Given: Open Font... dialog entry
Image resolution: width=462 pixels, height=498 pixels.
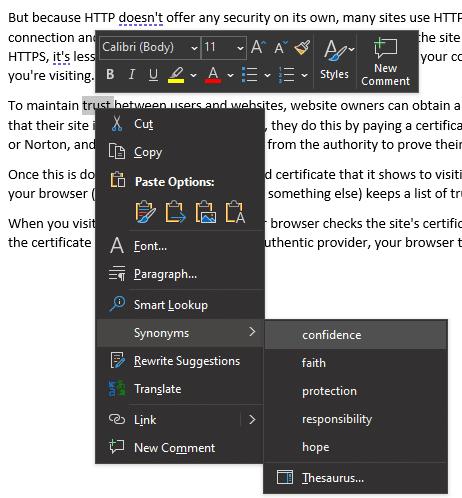Looking at the screenshot, I should coord(180,246).
